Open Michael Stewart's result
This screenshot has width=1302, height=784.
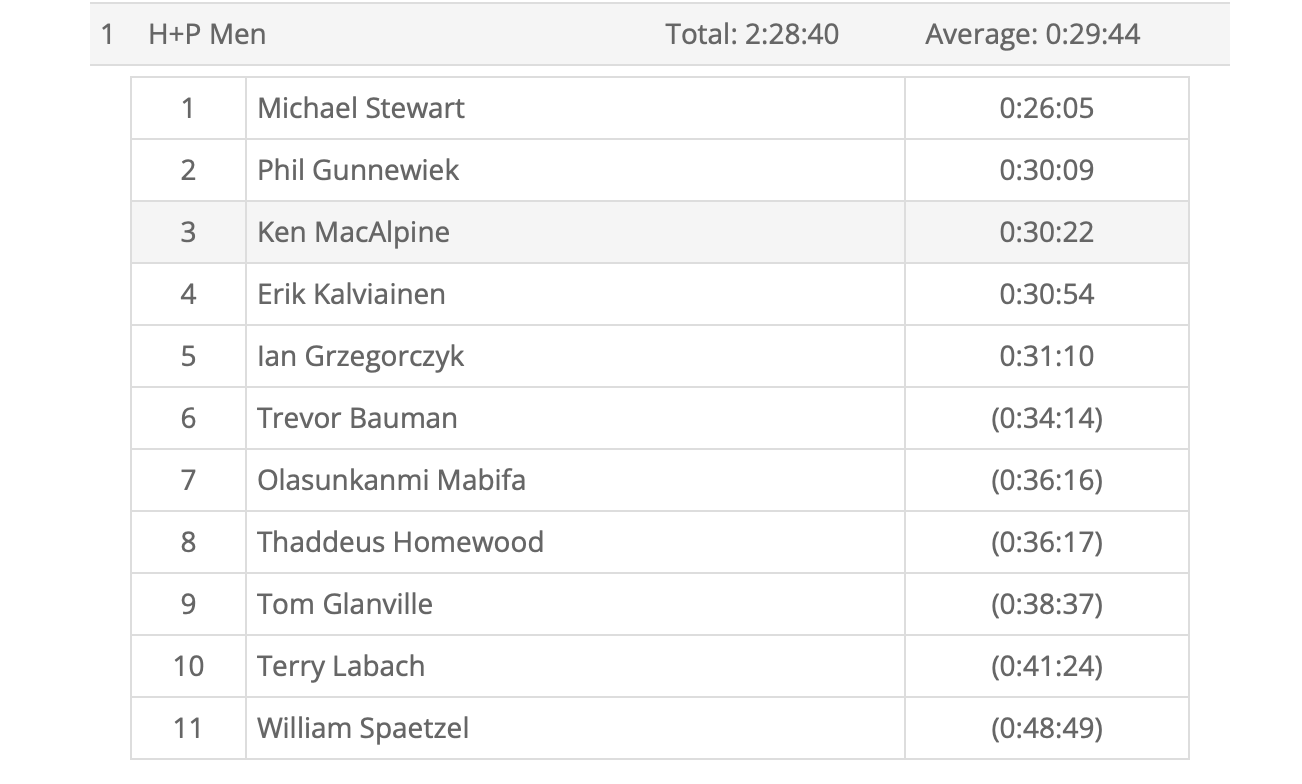[361, 108]
